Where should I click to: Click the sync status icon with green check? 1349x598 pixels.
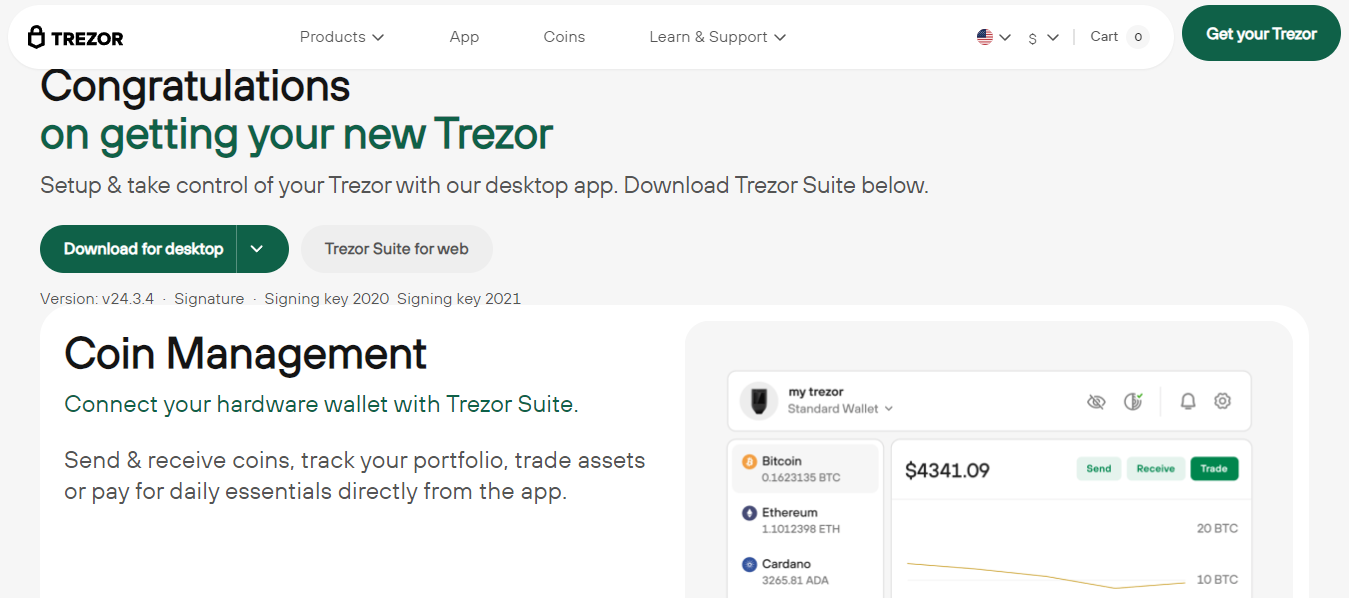point(1132,400)
